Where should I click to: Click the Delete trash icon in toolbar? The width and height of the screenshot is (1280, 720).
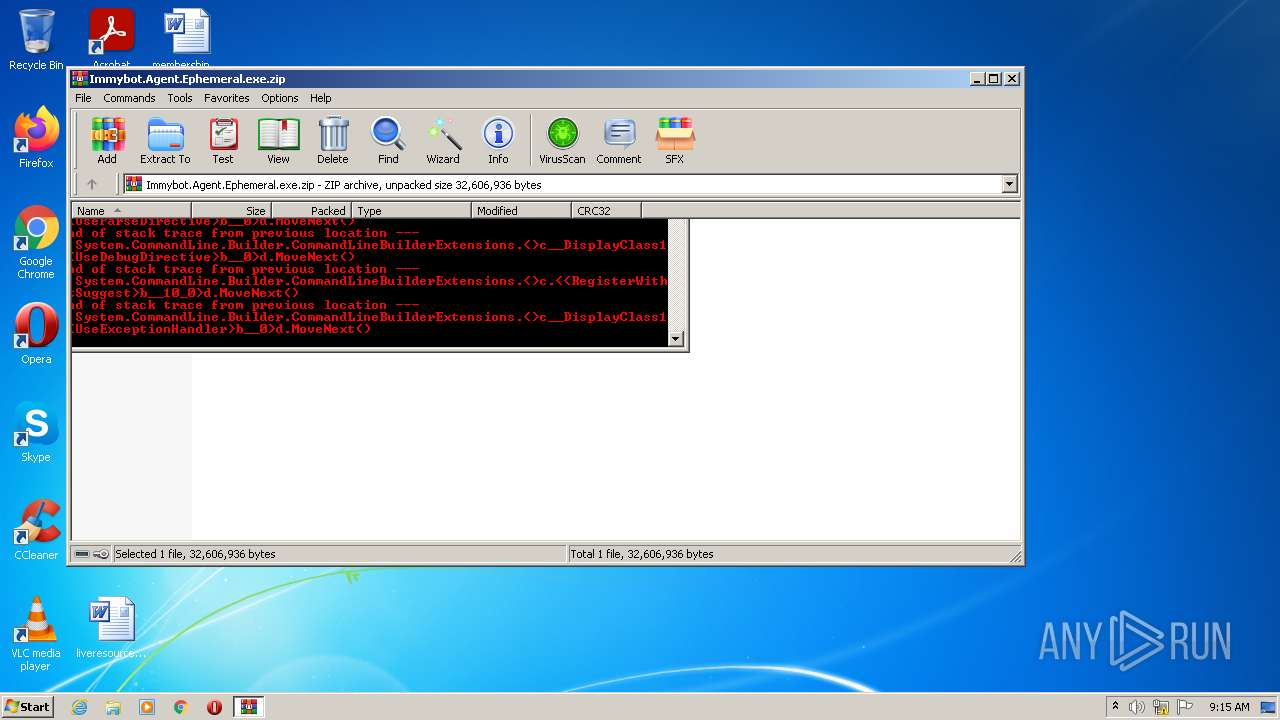[333, 141]
